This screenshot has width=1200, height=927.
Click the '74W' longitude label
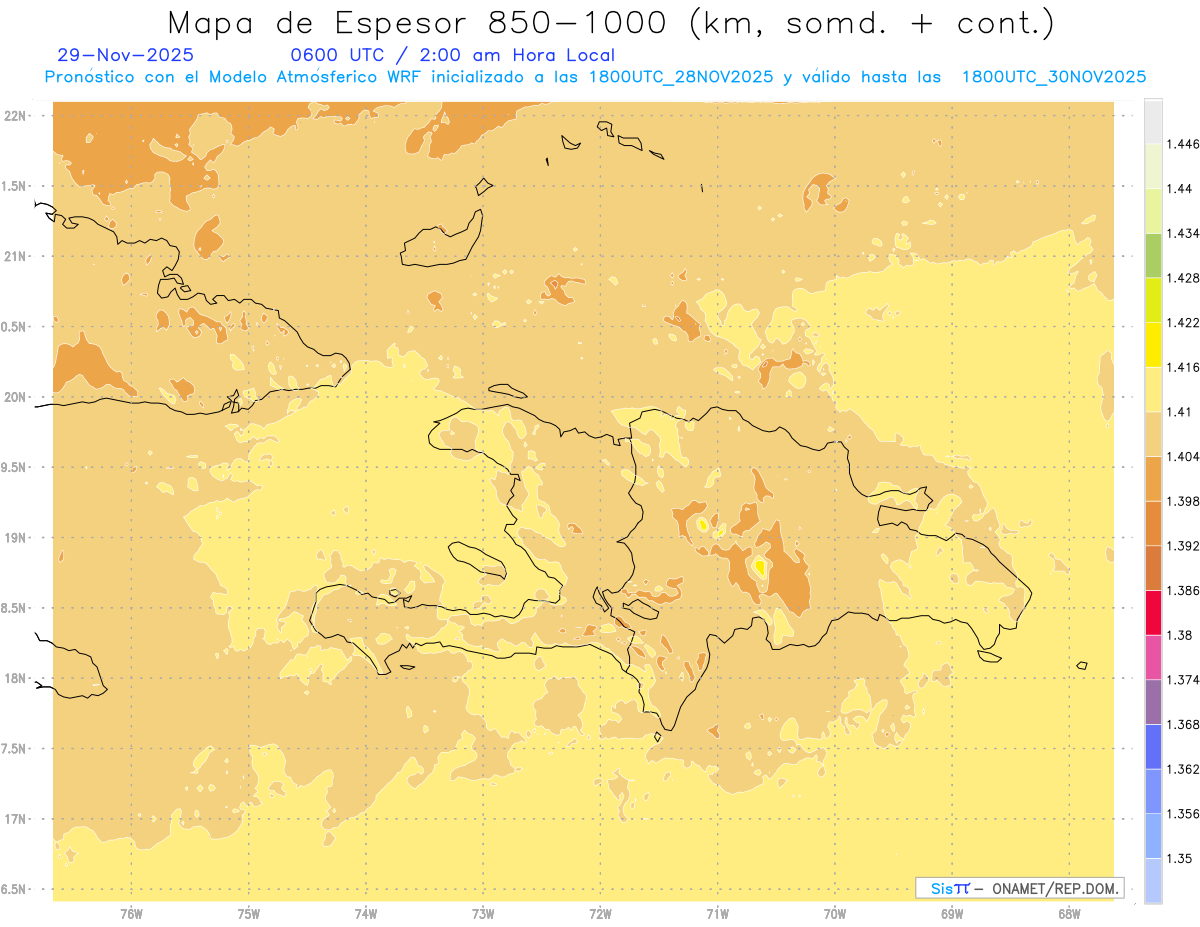tap(366, 914)
